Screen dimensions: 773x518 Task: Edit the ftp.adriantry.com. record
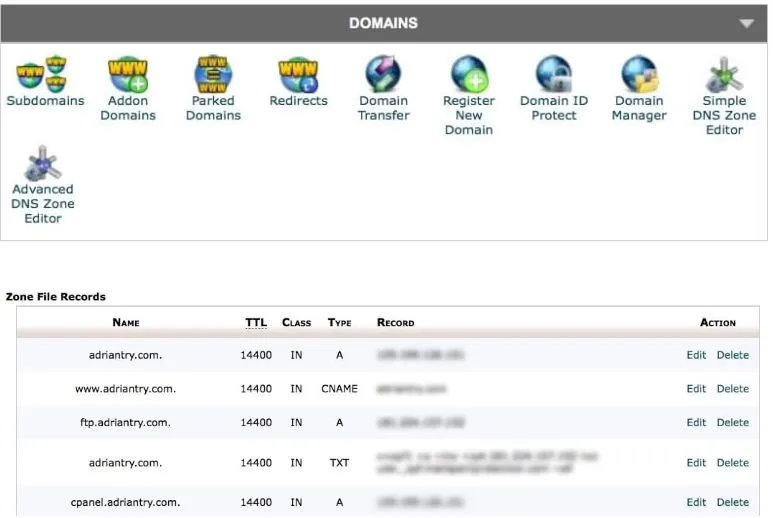coord(696,423)
